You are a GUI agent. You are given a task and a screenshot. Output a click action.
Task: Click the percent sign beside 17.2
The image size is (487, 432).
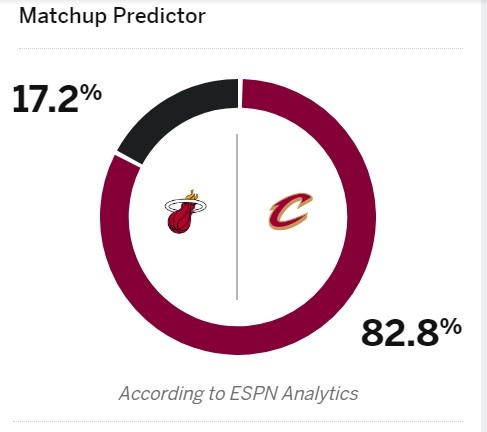point(91,92)
